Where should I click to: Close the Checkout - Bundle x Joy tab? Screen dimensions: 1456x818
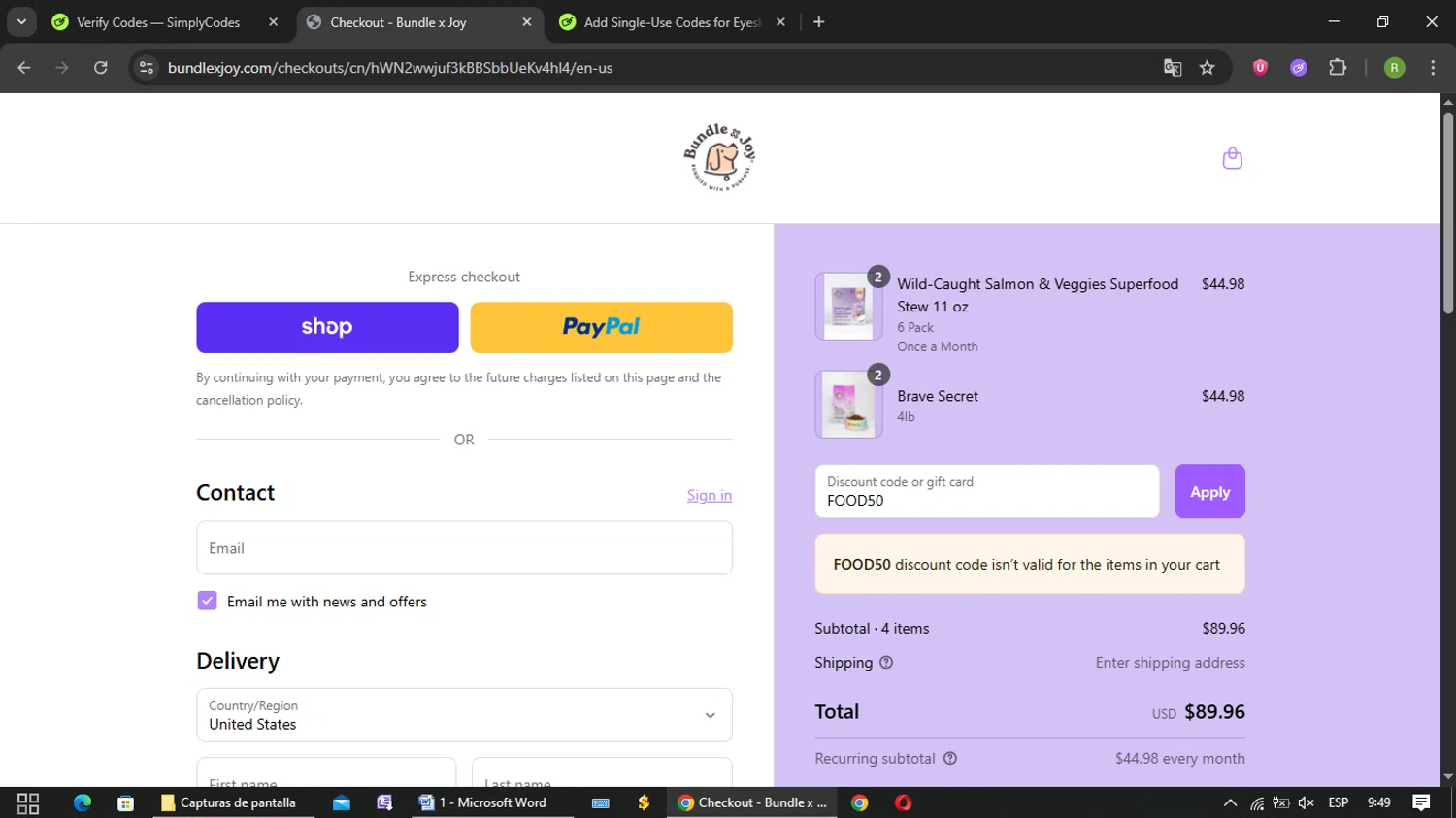click(527, 22)
